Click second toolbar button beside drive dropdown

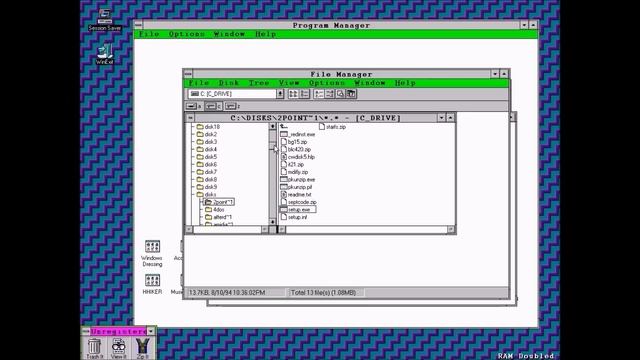click(x=304, y=94)
